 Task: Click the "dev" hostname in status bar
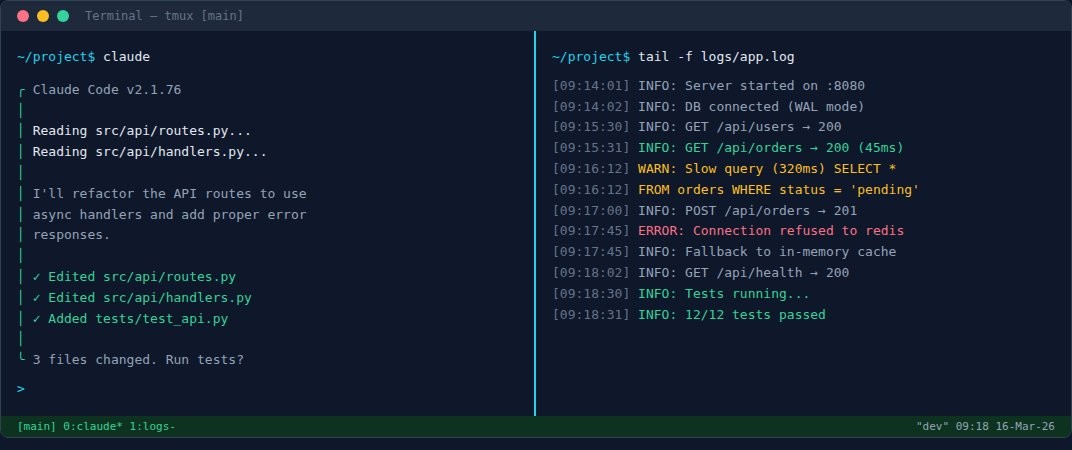(933, 426)
